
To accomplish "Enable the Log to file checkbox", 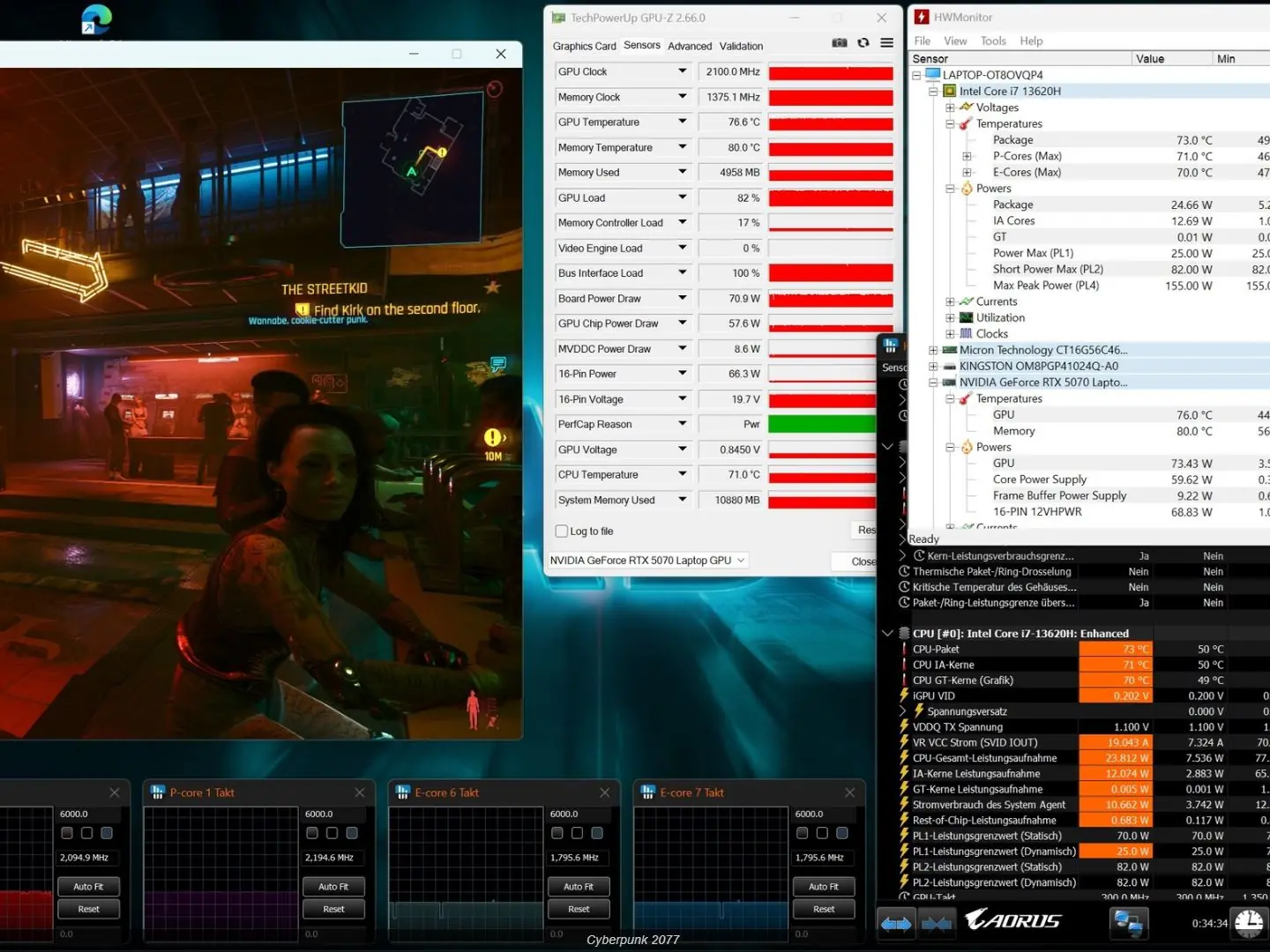I will coord(562,532).
